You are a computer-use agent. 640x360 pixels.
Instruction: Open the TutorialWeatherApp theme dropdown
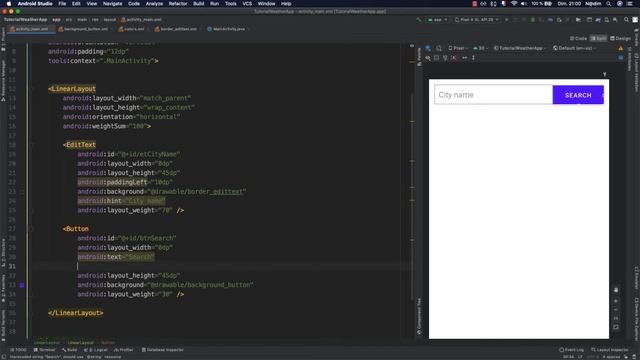pos(520,48)
